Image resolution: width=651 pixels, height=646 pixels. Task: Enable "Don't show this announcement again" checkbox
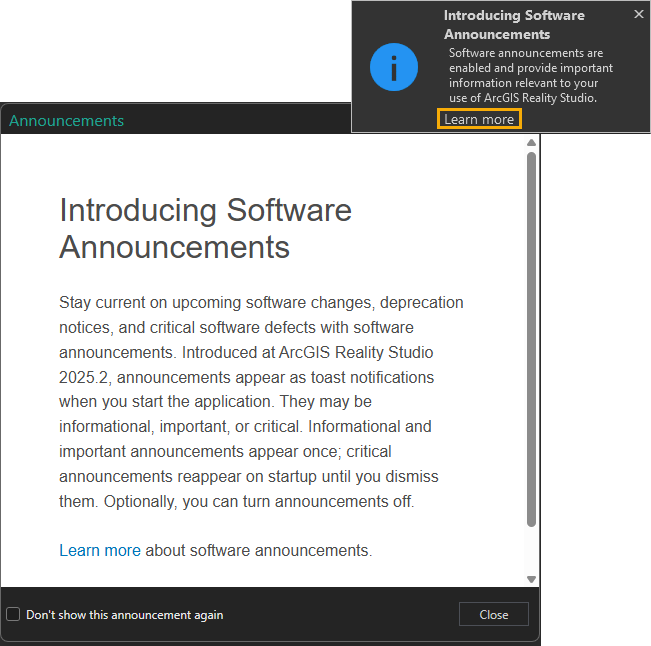coord(13,615)
